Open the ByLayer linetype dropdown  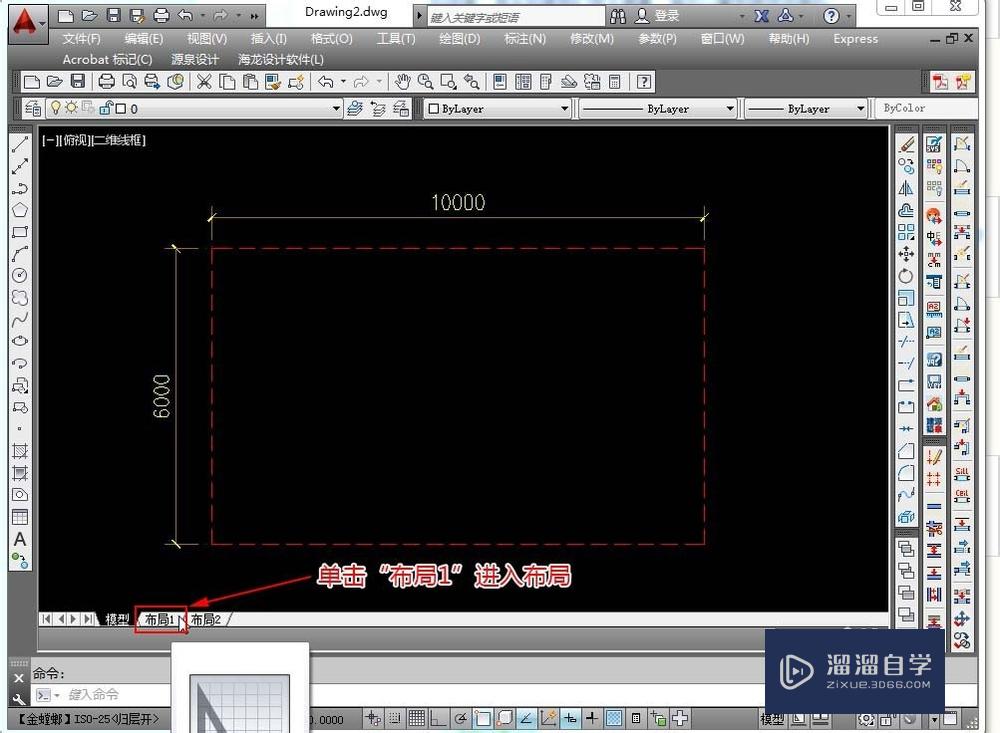pos(730,108)
